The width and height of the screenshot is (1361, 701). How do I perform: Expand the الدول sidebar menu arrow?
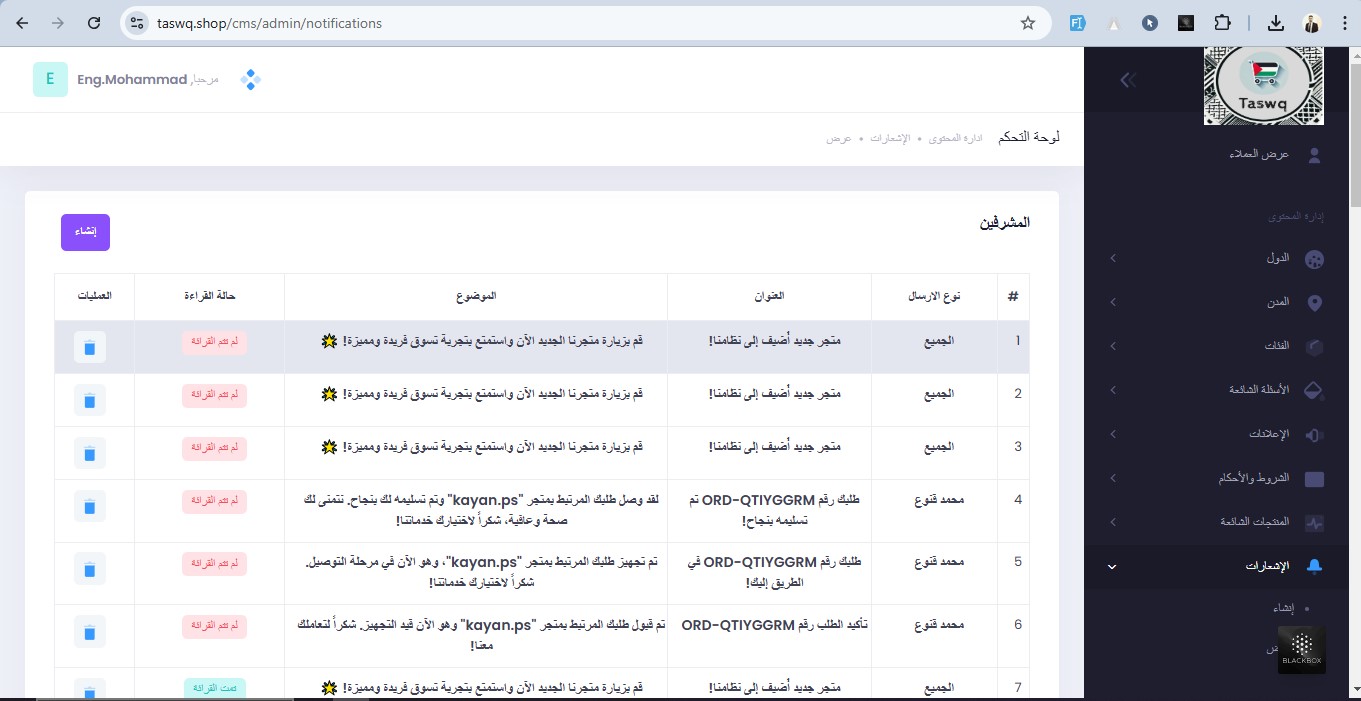click(x=1112, y=259)
